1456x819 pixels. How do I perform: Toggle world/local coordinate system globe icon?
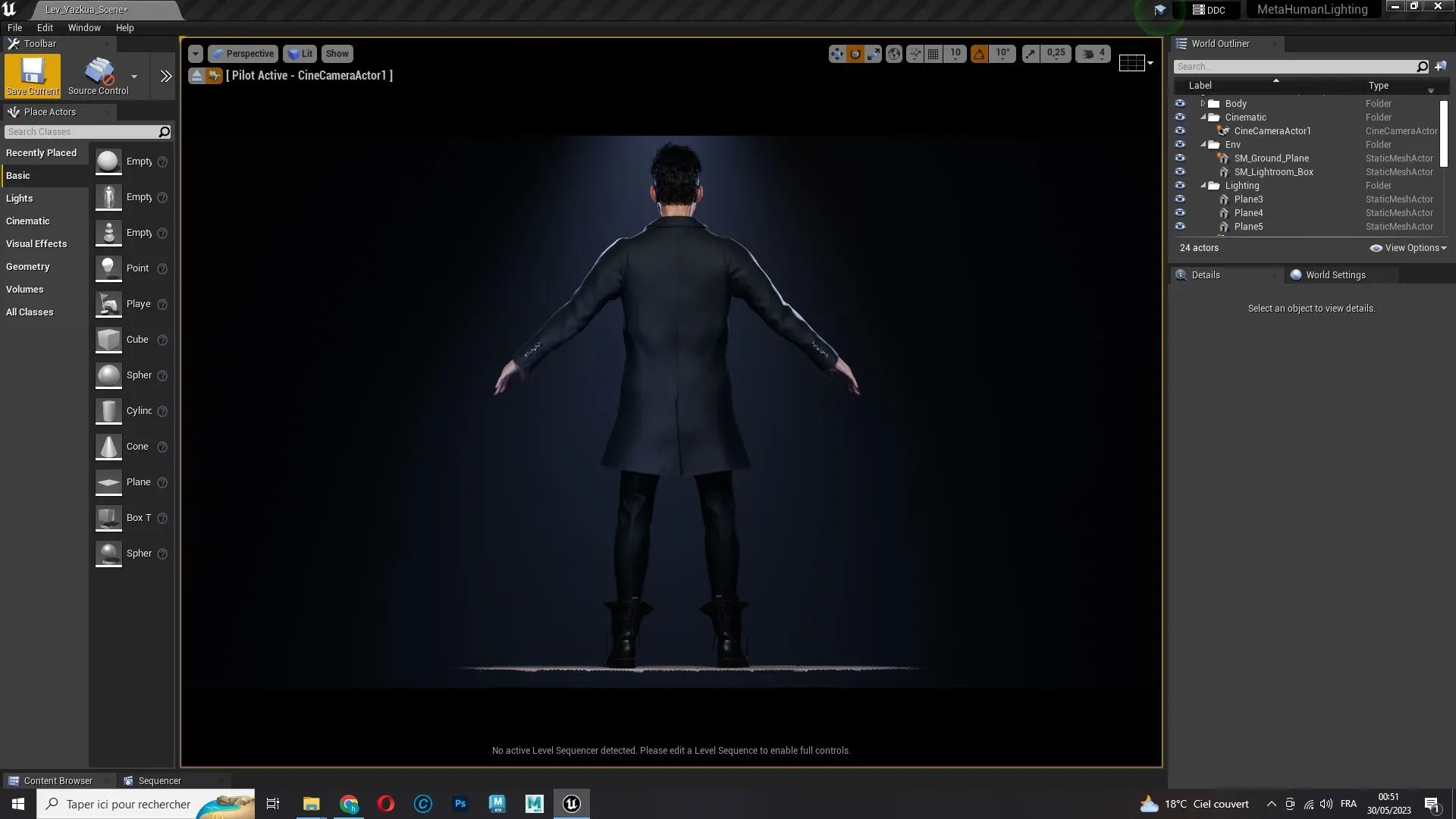[895, 53]
